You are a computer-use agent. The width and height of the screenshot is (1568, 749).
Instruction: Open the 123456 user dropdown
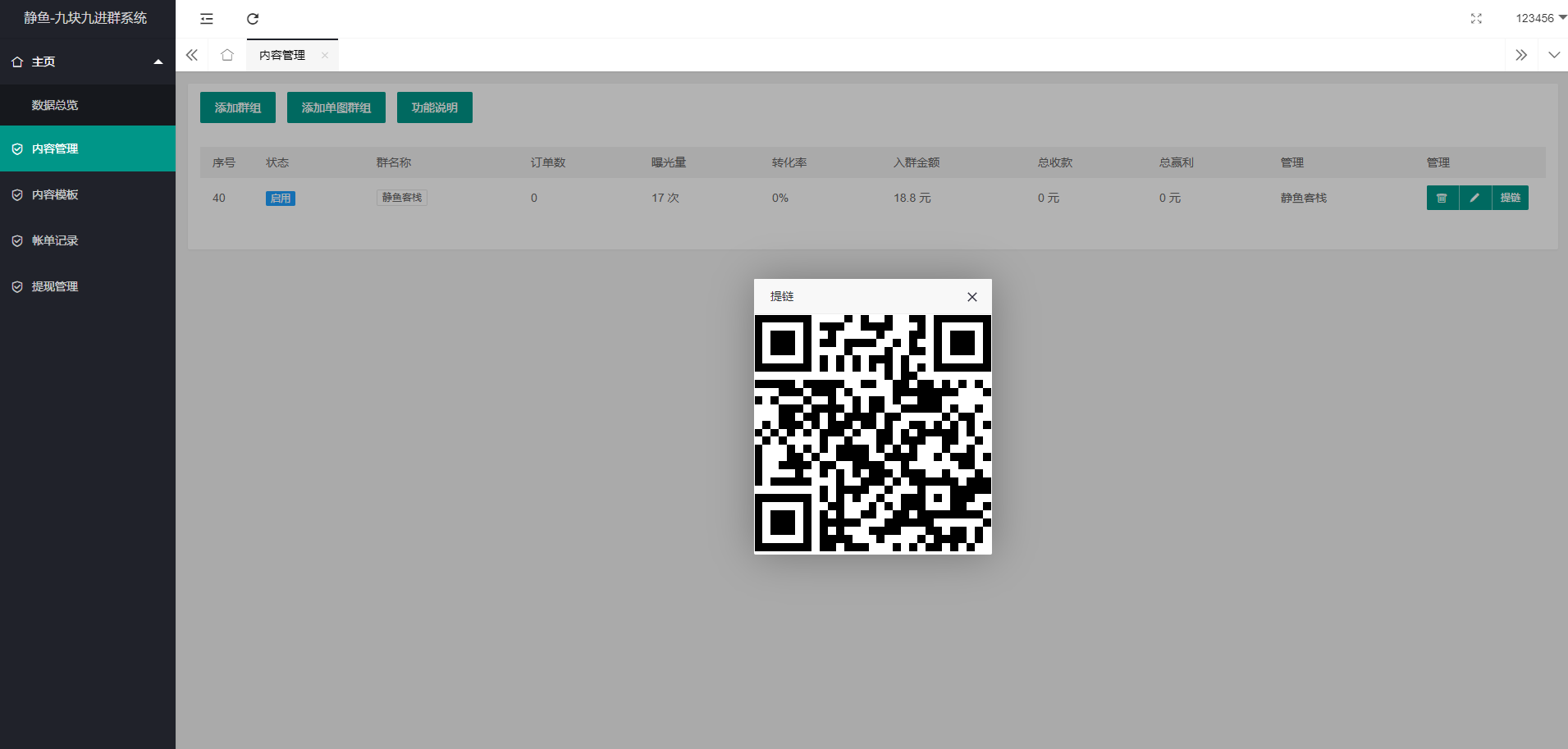pyautogui.click(x=1541, y=18)
